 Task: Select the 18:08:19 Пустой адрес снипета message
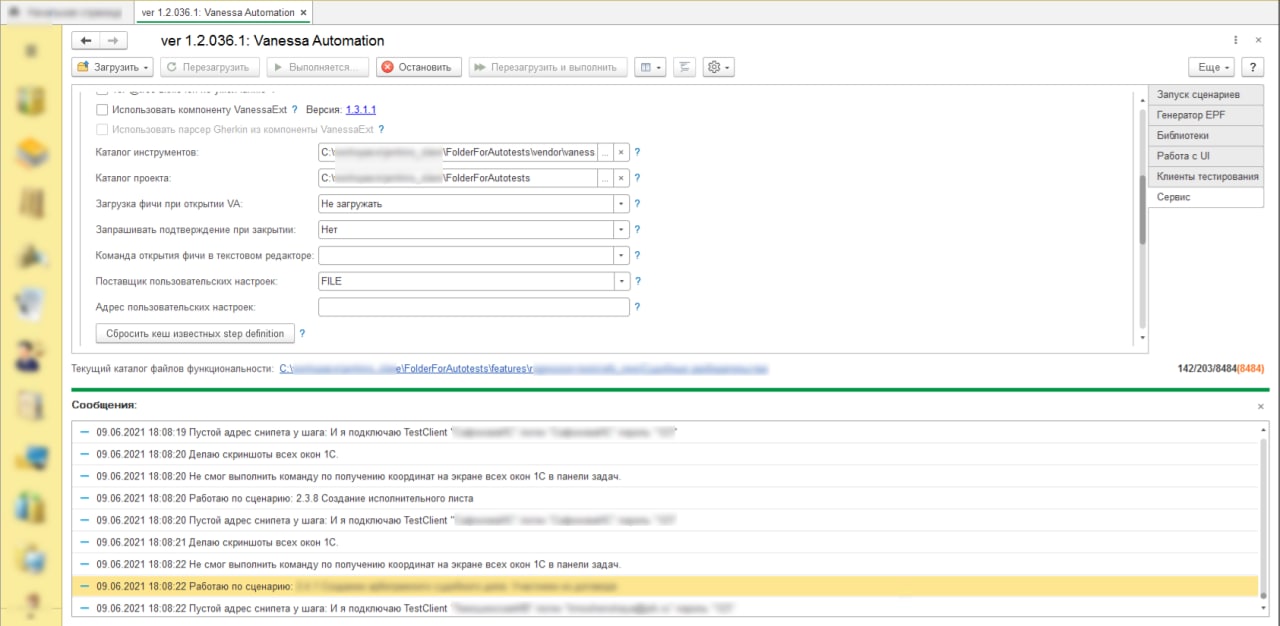(x=664, y=433)
